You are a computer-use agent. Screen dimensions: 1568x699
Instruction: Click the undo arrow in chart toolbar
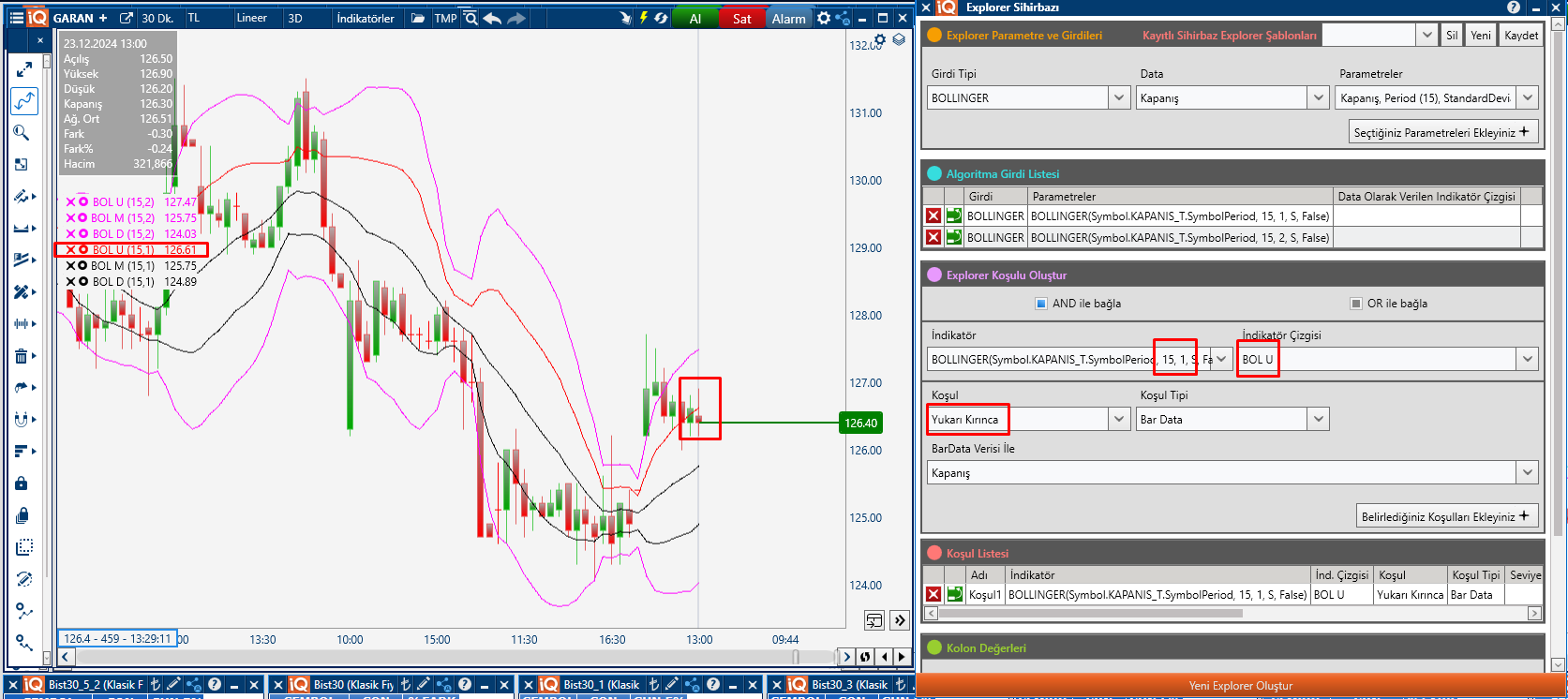click(492, 18)
